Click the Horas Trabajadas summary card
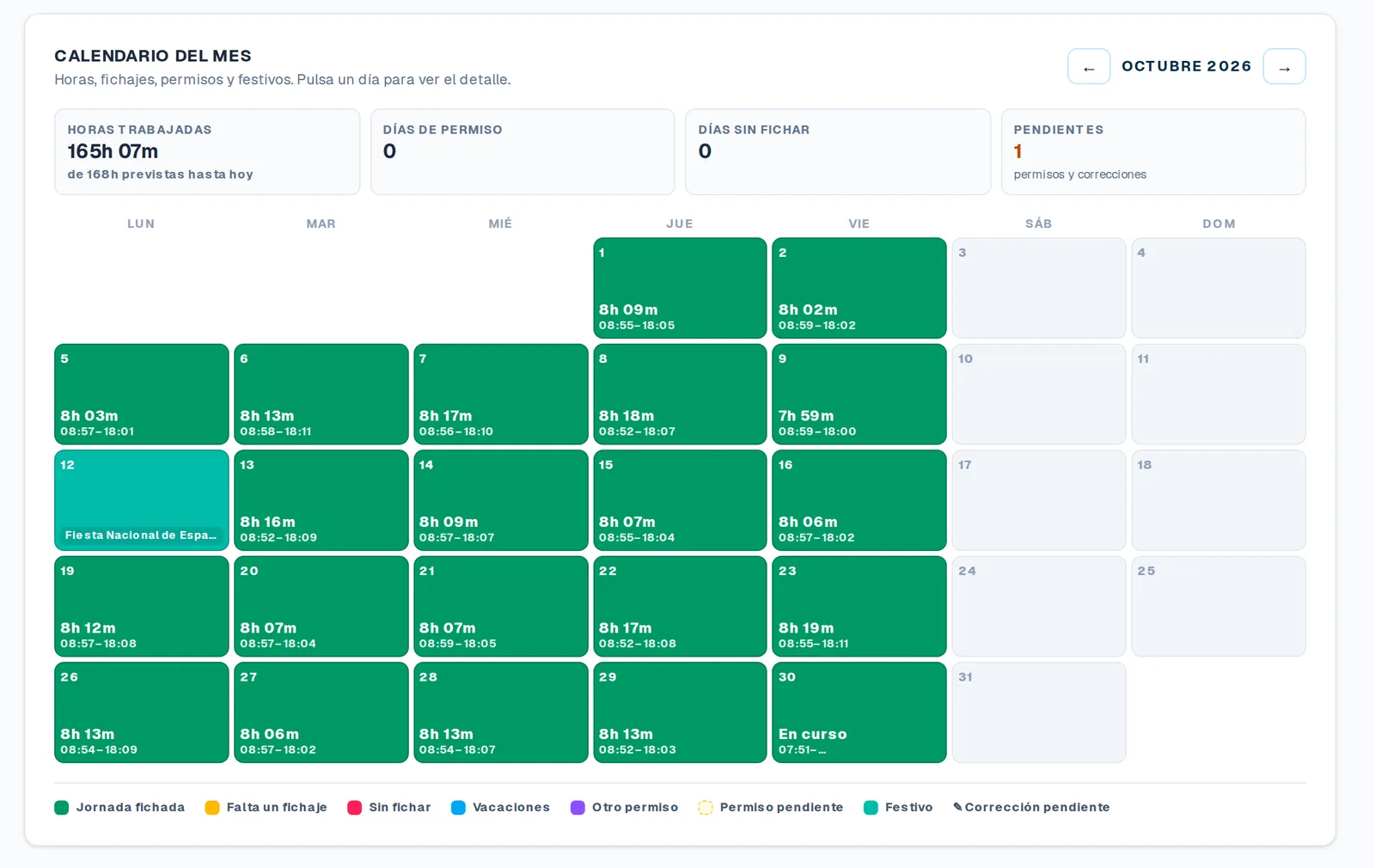Image resolution: width=1375 pixels, height=868 pixels. coord(207,152)
